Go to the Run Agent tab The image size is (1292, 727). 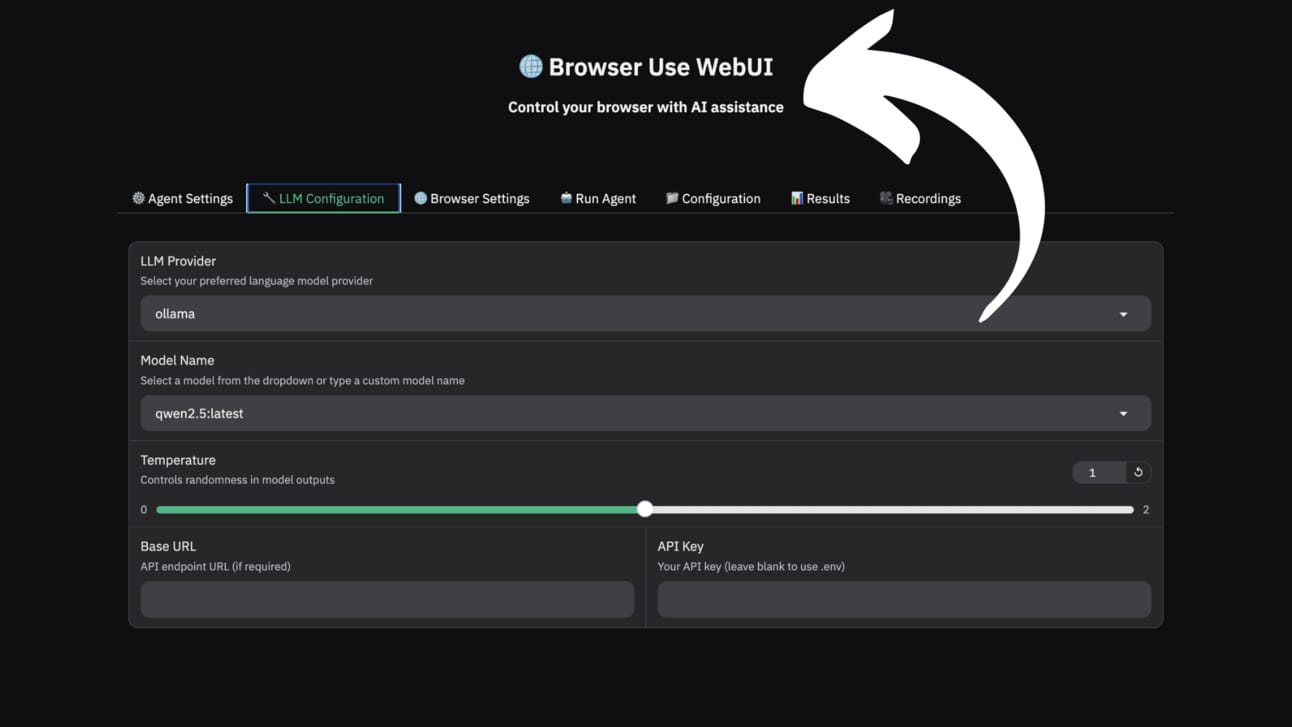pos(598,198)
